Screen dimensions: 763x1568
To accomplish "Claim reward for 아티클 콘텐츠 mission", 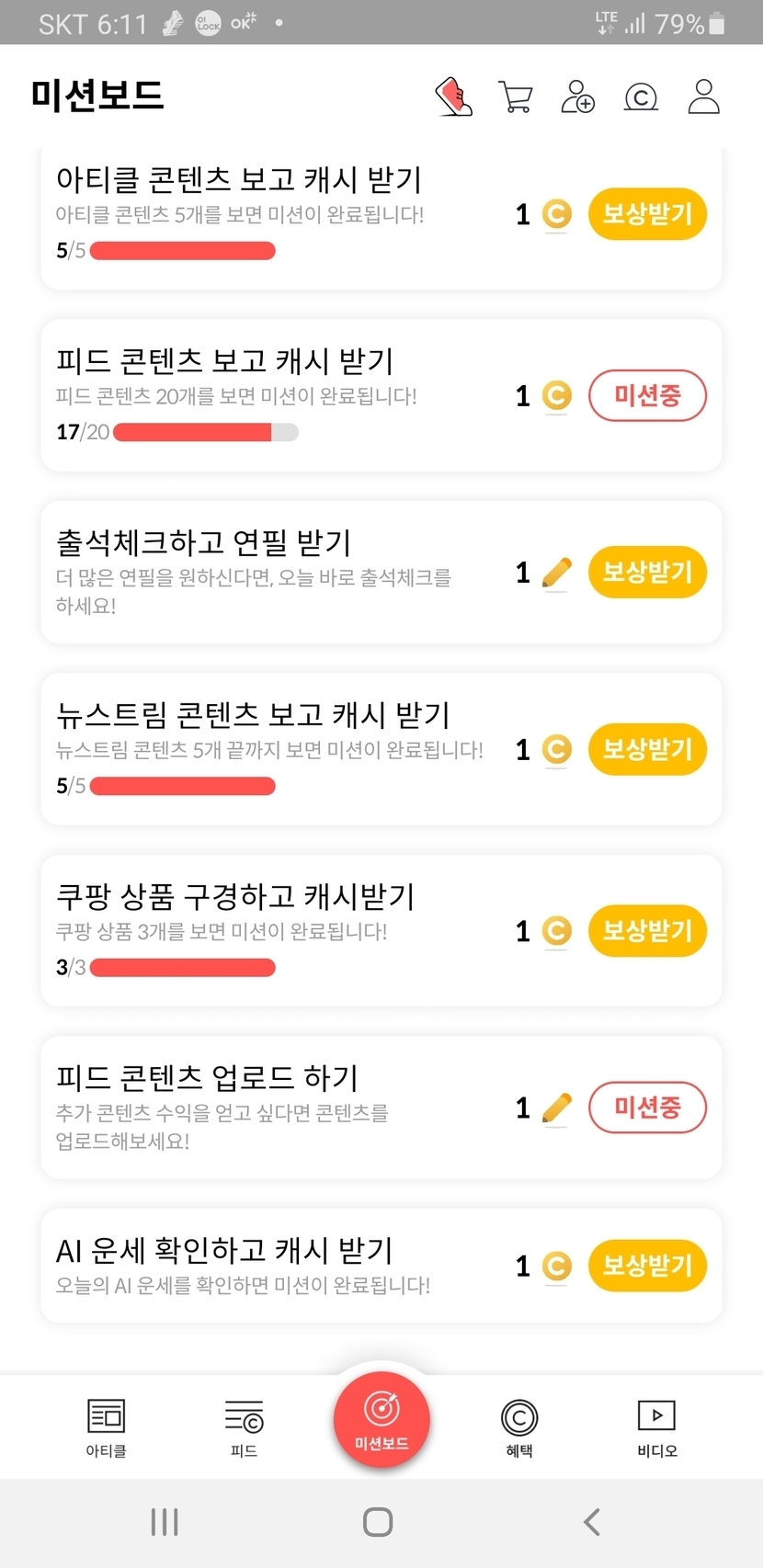I will coord(647,214).
